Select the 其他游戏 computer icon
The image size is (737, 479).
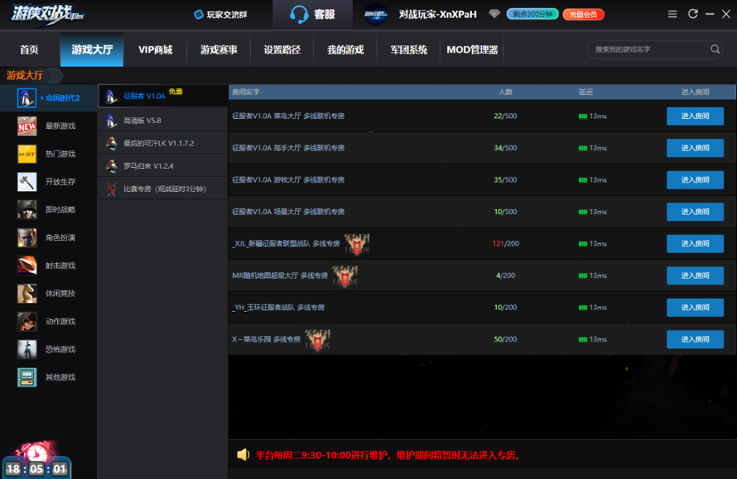(27, 377)
